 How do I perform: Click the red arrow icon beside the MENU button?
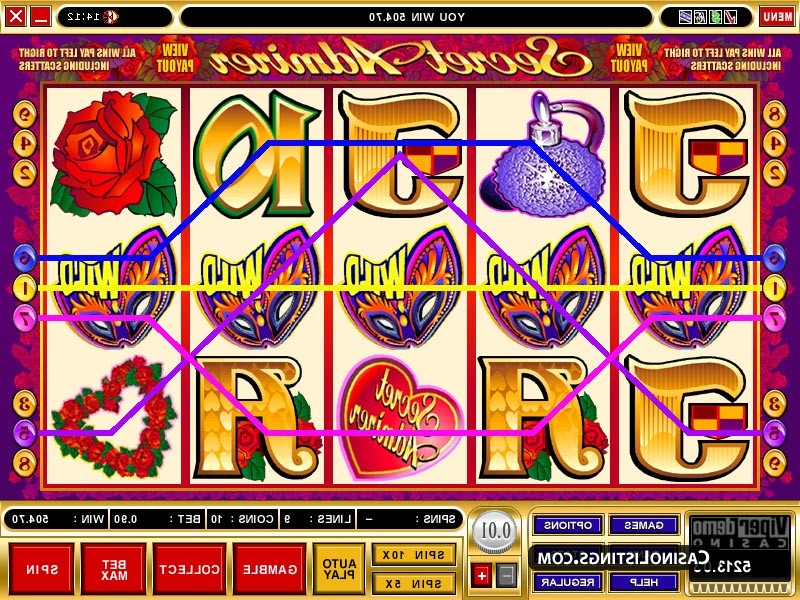click(731, 17)
